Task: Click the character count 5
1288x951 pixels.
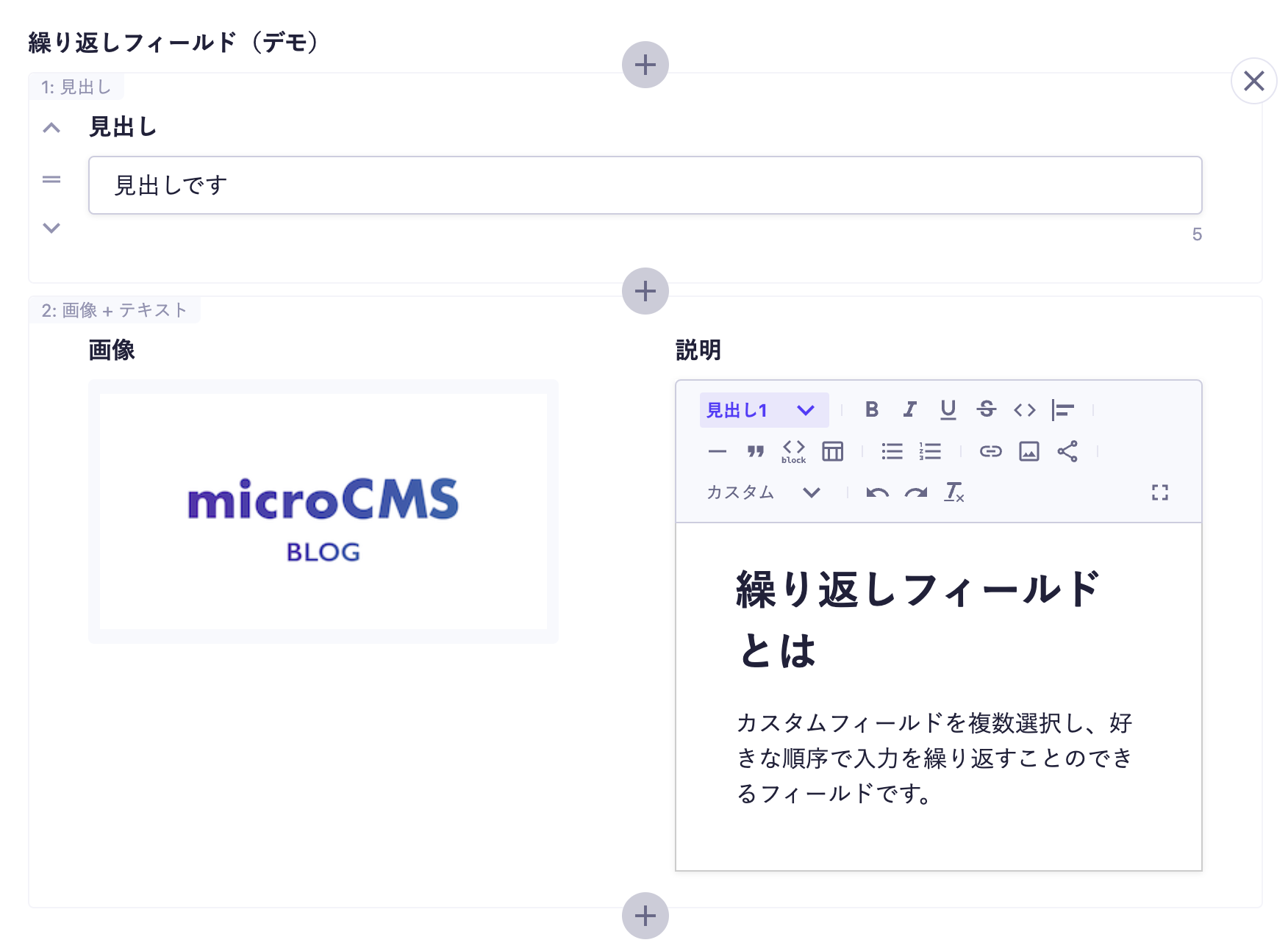Action: click(1197, 234)
